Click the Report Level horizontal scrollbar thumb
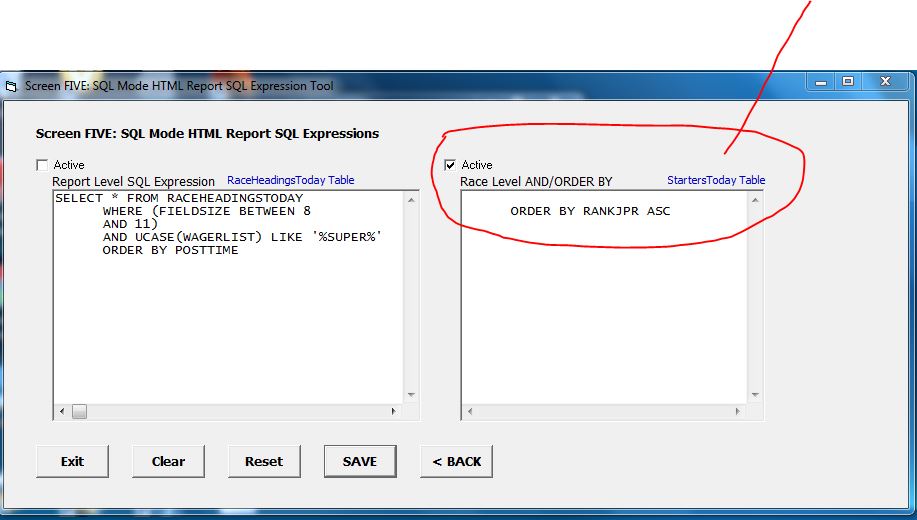 point(80,412)
